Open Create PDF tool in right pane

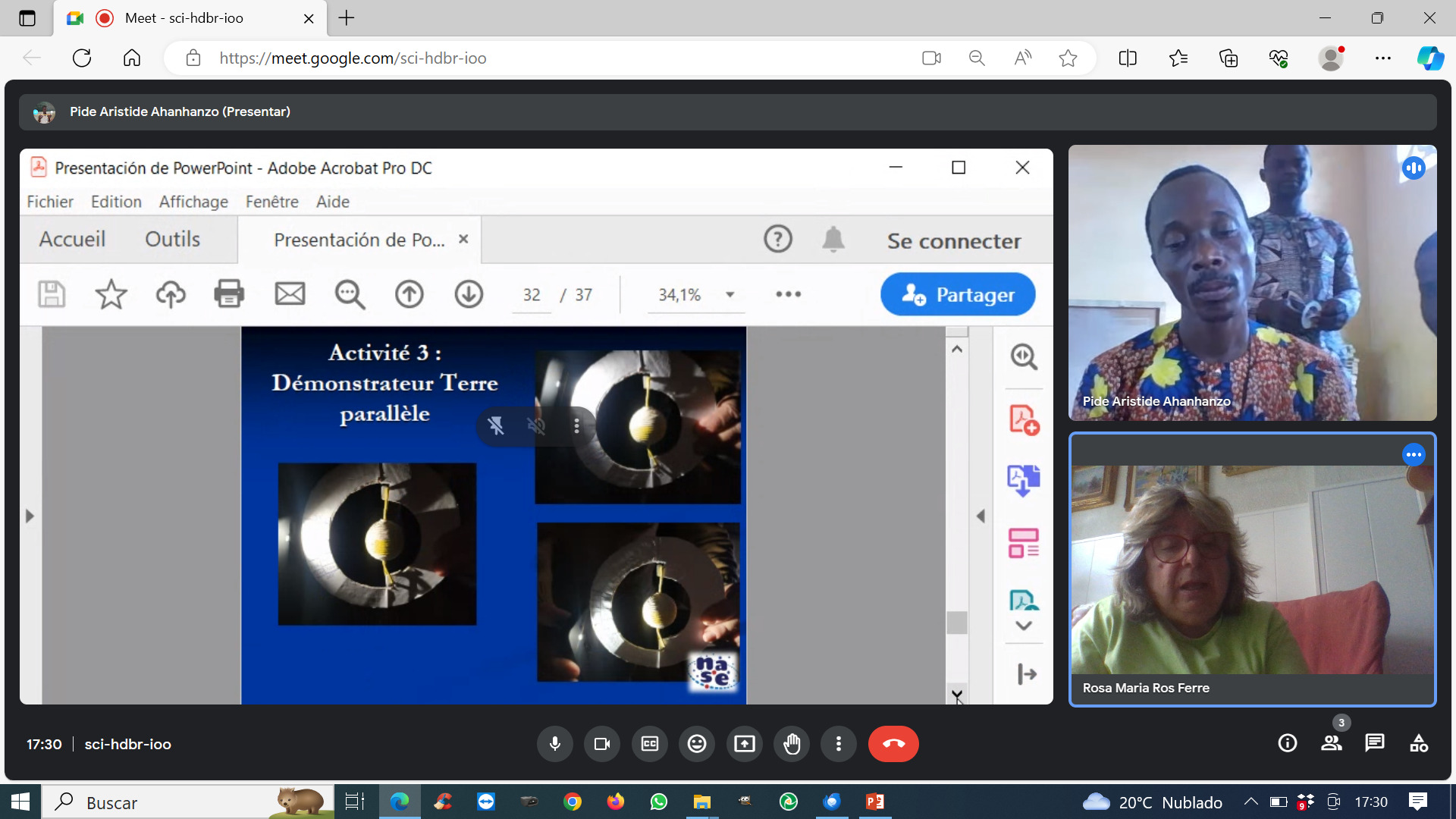tap(1024, 419)
